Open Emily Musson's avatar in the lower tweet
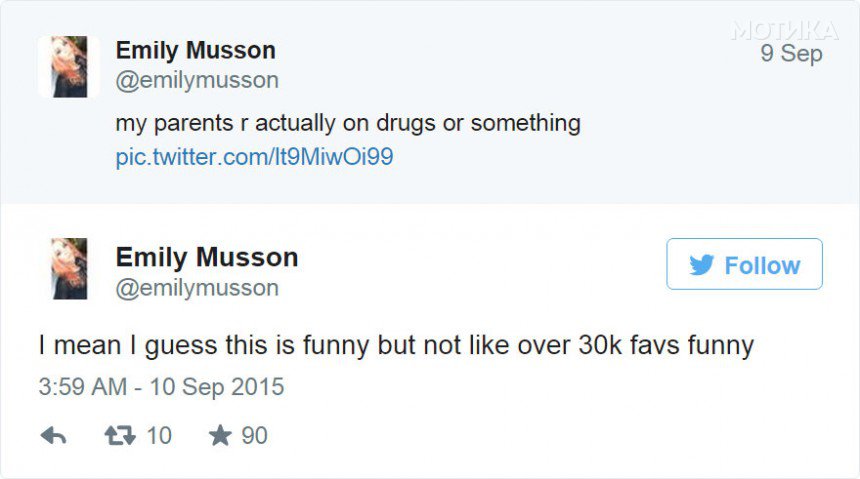860x479 pixels. 69,269
